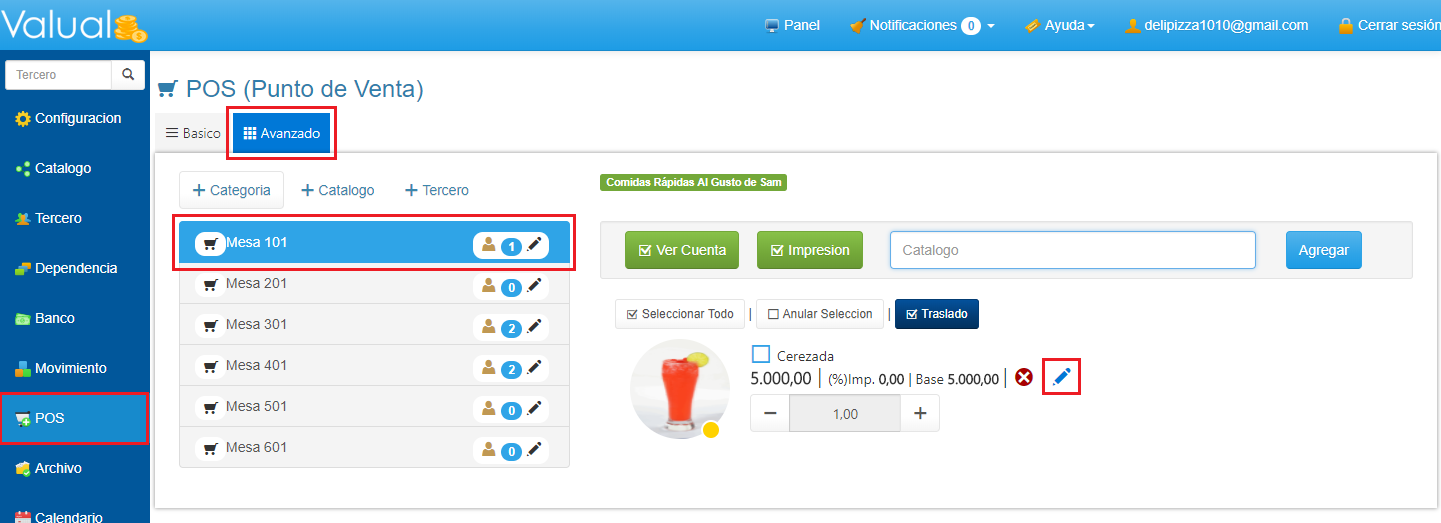Increase Cerezada quantity with plus button

920,413
